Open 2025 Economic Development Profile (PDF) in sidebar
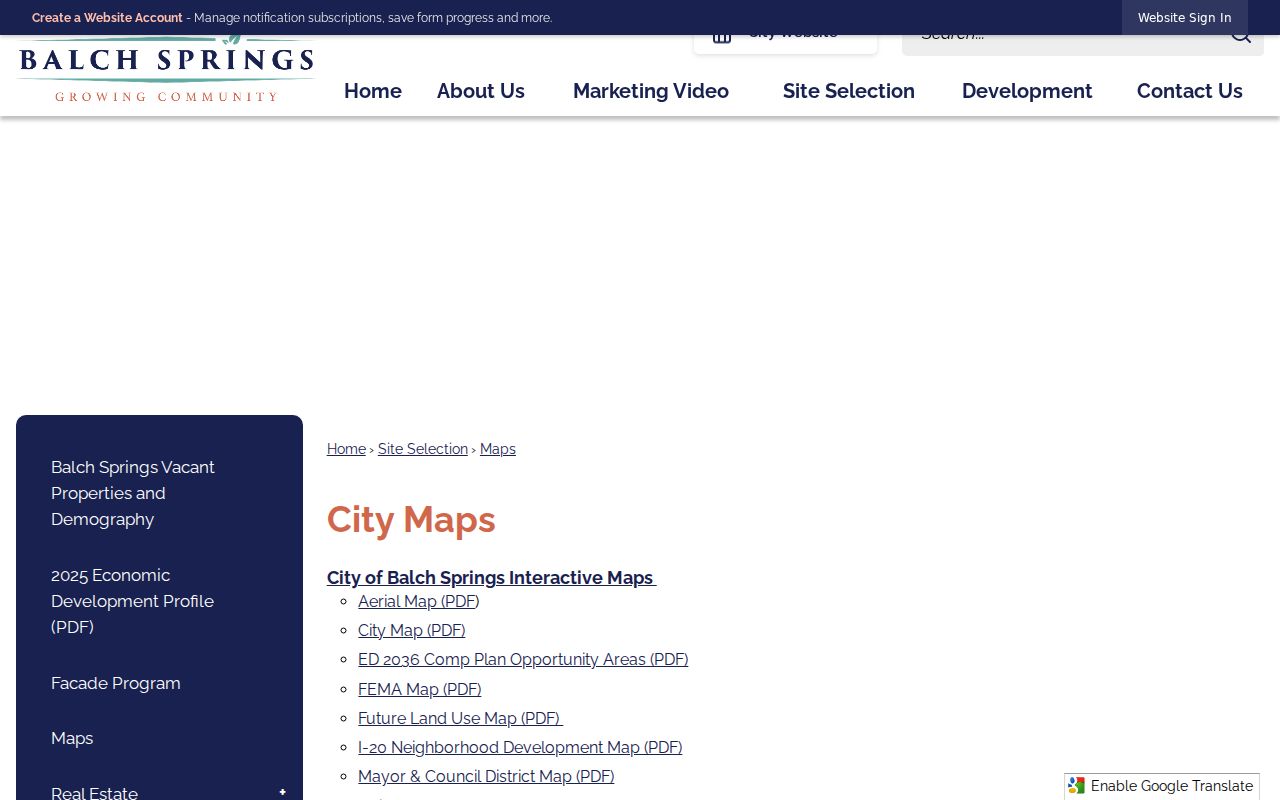The height and width of the screenshot is (800, 1280). tap(132, 601)
